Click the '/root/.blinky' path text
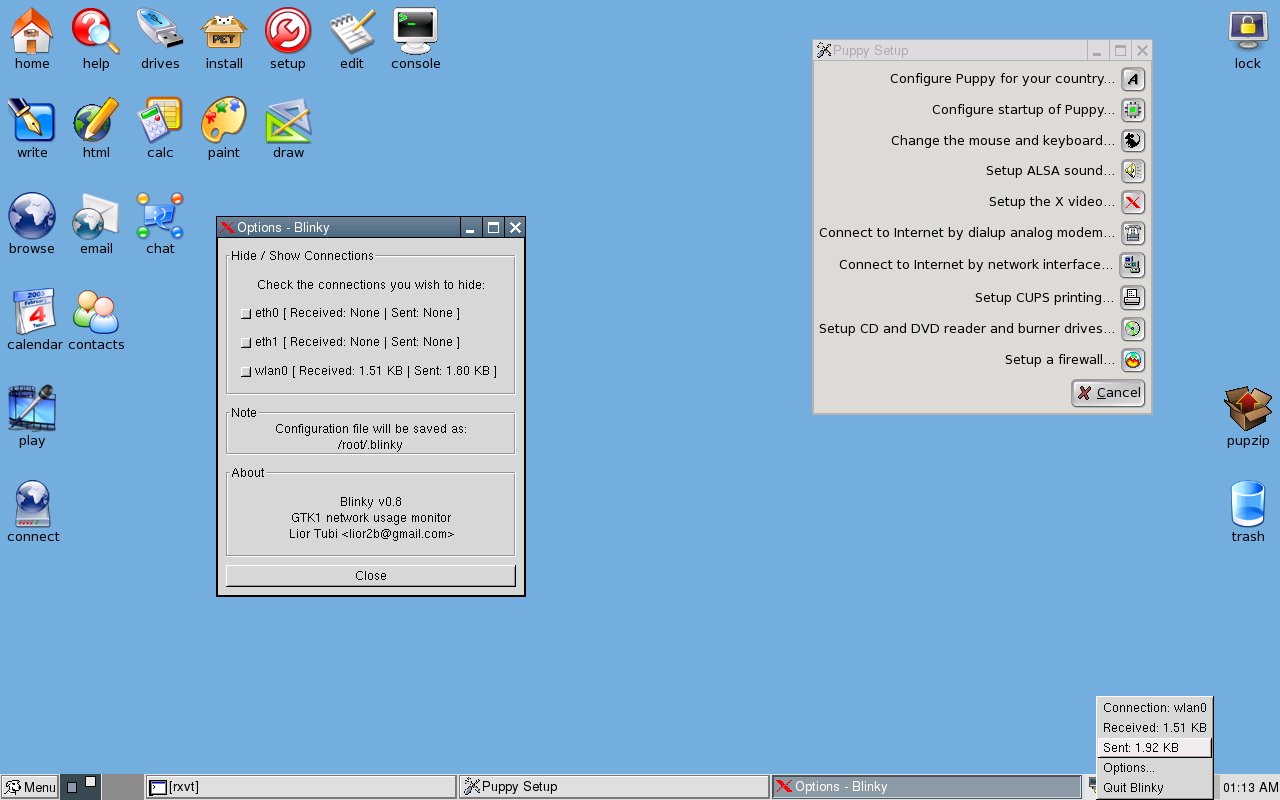 point(371,445)
